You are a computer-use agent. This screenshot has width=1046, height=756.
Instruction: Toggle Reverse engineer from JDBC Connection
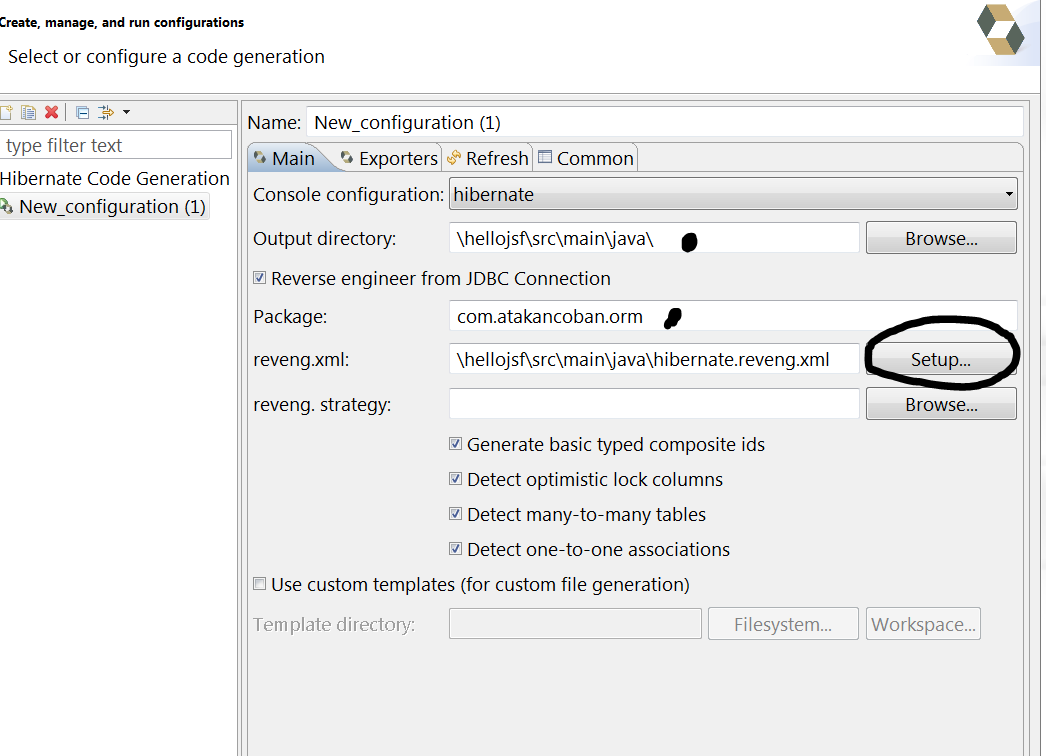[259, 278]
